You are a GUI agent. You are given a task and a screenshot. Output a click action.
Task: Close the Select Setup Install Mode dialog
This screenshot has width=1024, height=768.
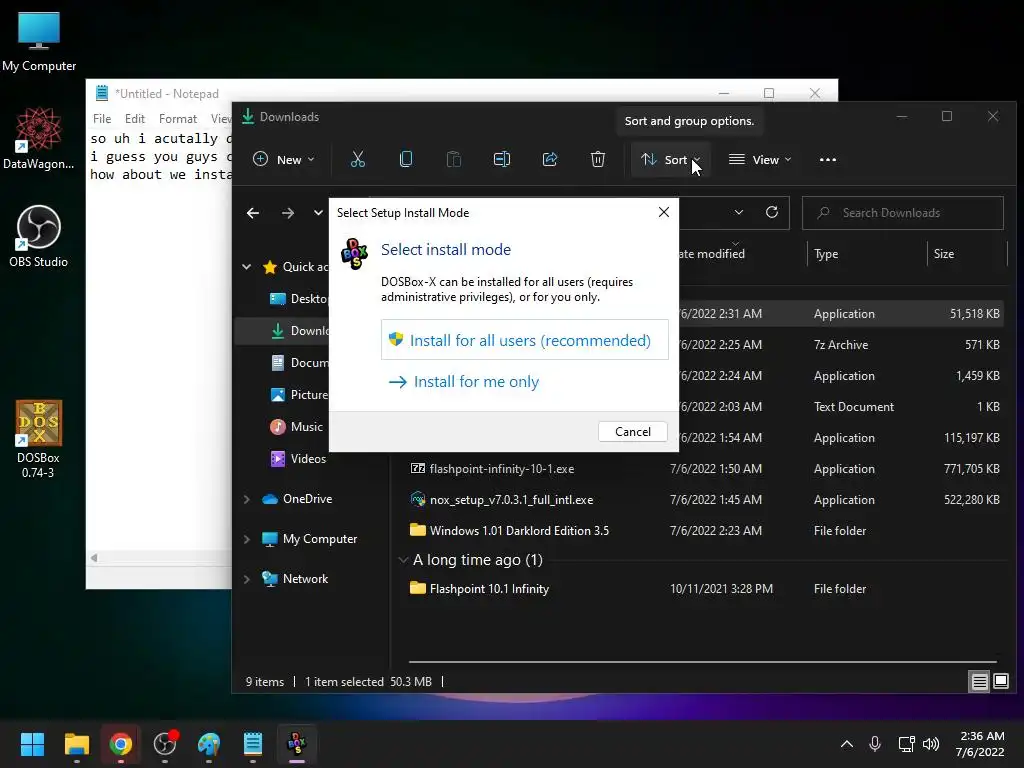pyautogui.click(x=664, y=212)
